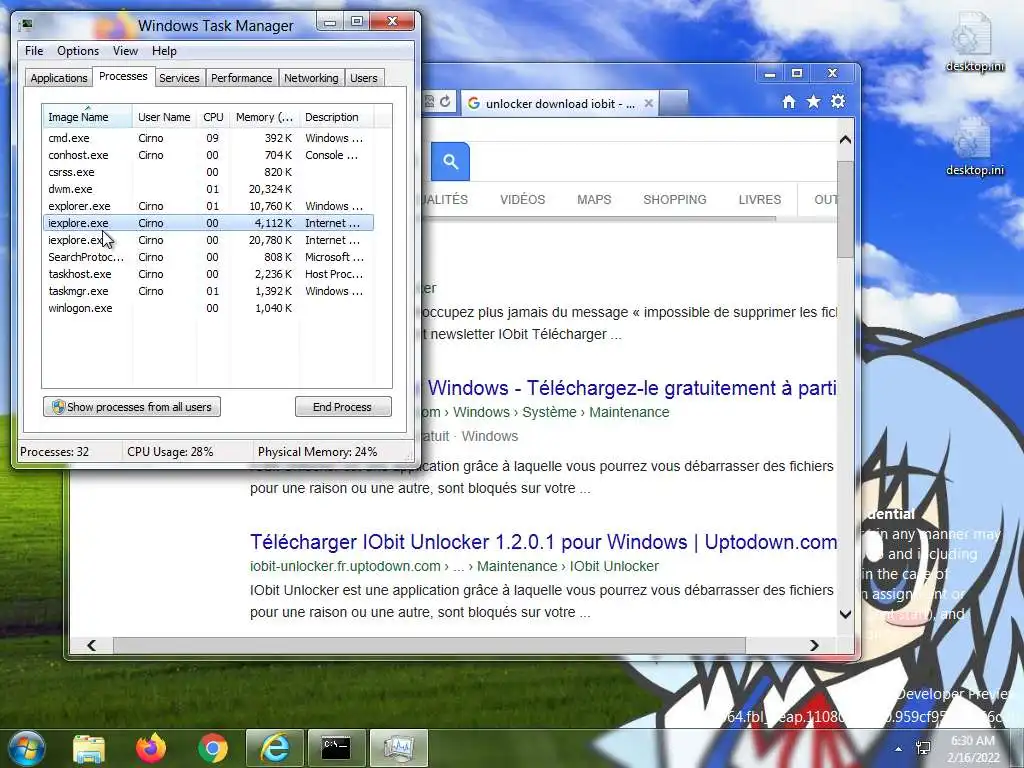
Task: Select lower desktop.ini desktop icon
Action: (x=974, y=147)
